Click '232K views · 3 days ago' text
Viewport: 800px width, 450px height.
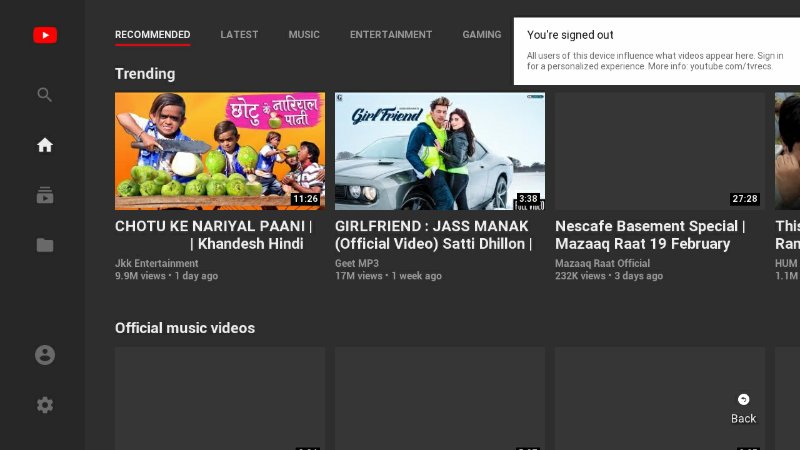[x=609, y=276]
